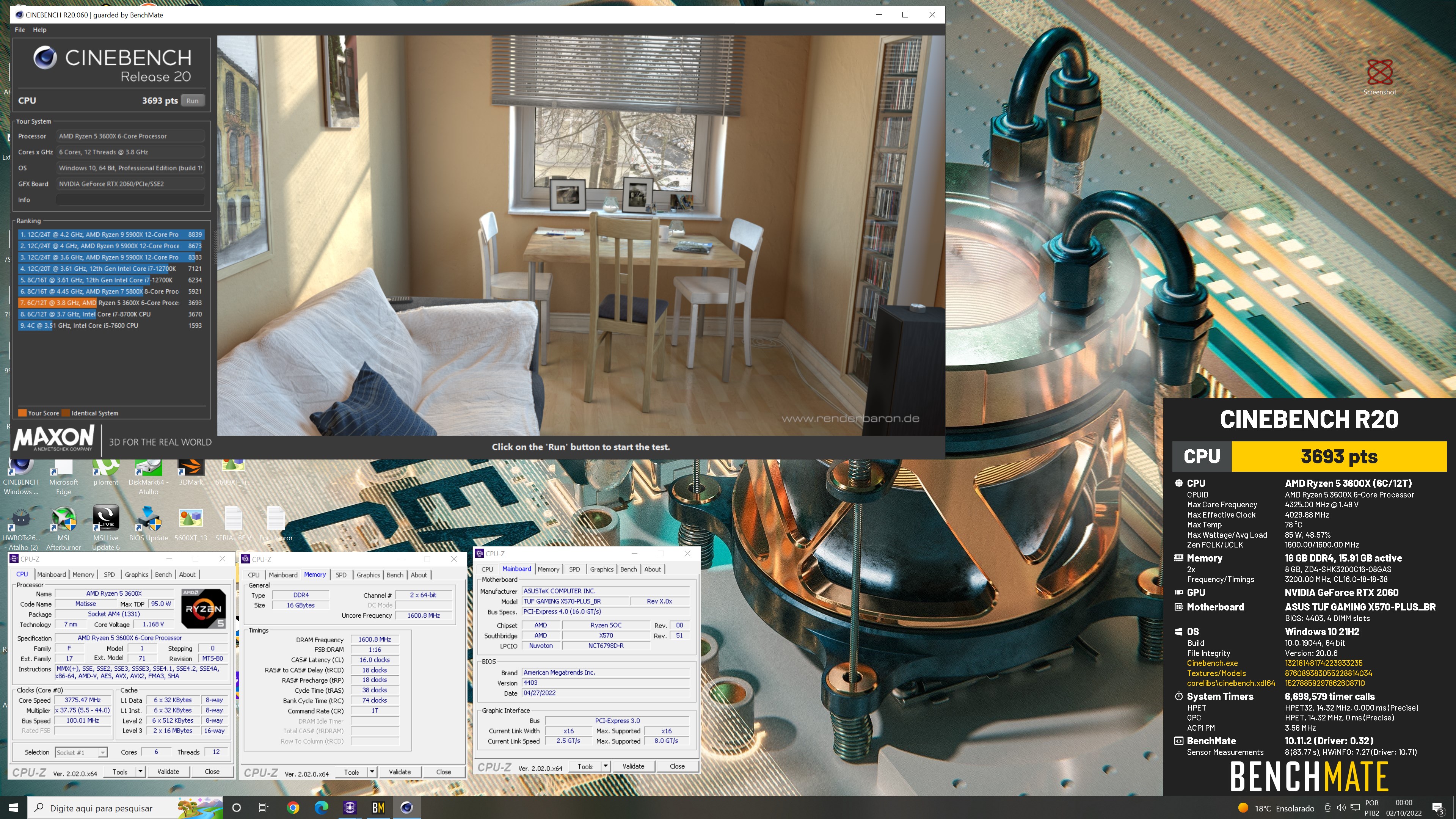Select the DiskMark64 - Atalho desktop icon
Image resolution: width=1456 pixels, height=819 pixels.
point(148,478)
